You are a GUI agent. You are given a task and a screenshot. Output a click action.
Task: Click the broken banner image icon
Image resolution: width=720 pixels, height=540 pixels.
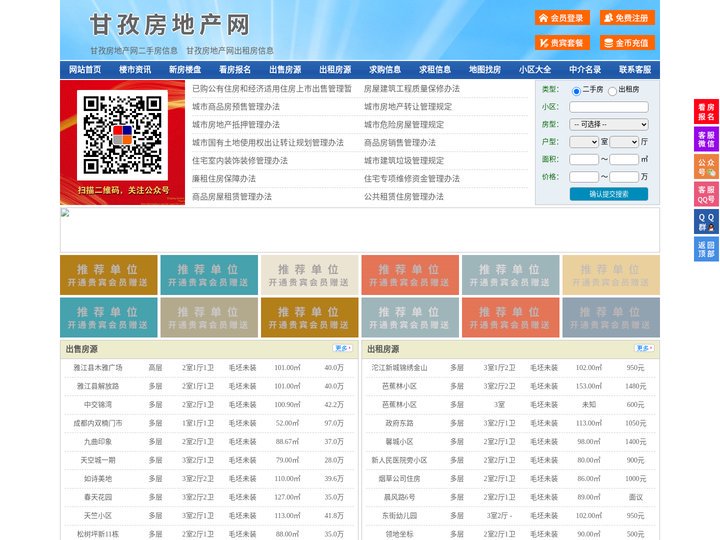[x=65, y=212]
